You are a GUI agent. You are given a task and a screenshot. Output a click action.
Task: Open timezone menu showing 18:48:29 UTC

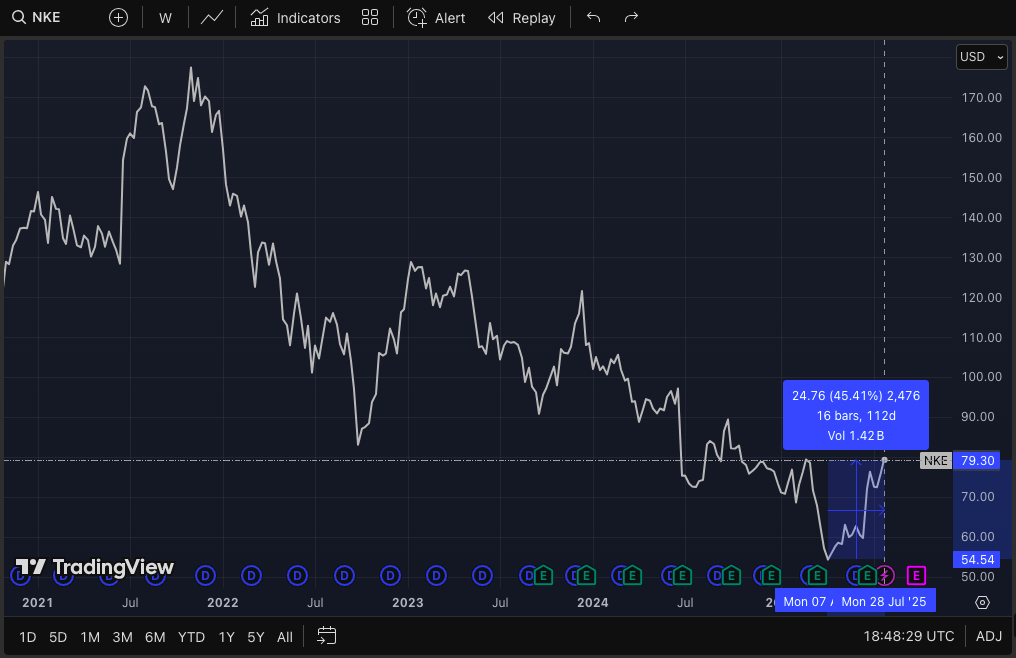pyautogui.click(x=908, y=637)
